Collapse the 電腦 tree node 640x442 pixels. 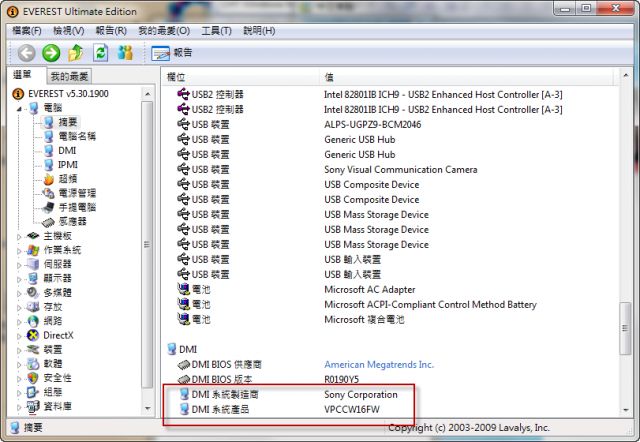point(19,109)
